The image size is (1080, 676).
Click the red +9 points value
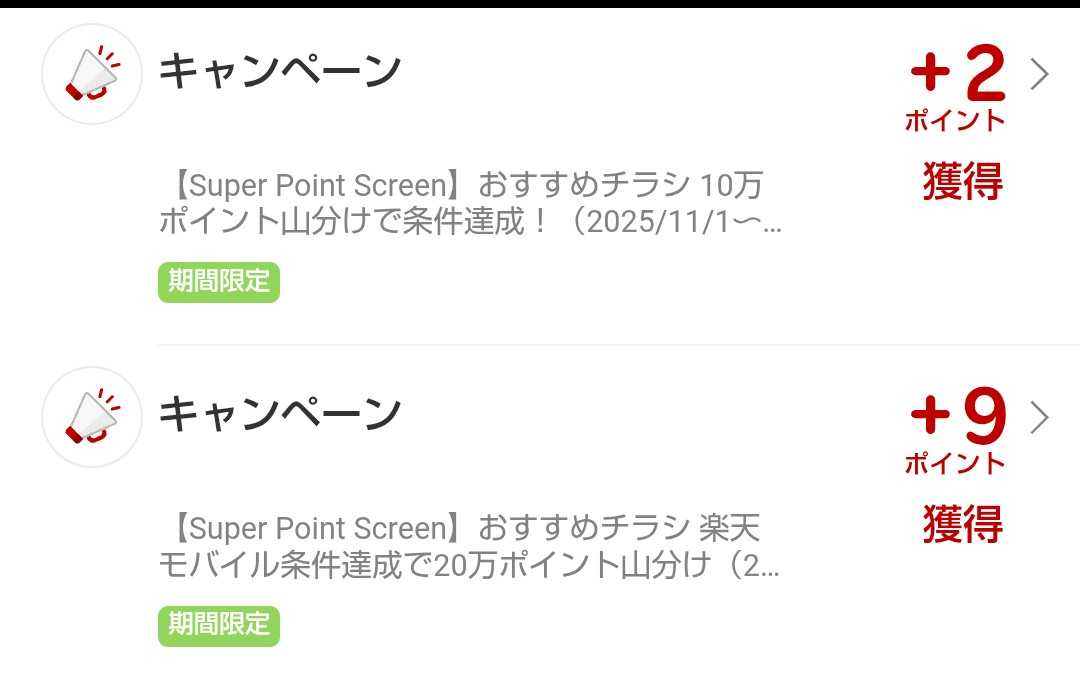(957, 418)
